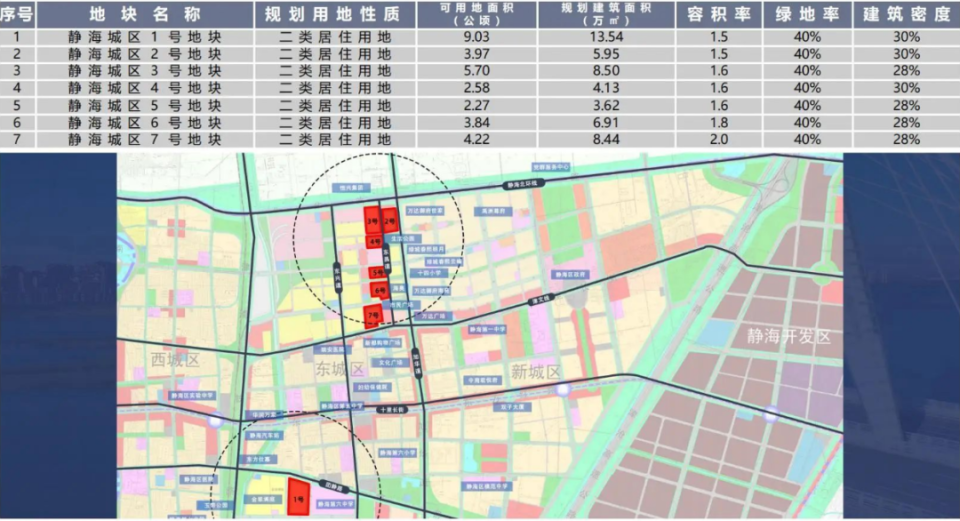Image resolution: width=960 pixels, height=521 pixels.
Task: Click the 静海第六中学 map label
Action: [x=335, y=504]
